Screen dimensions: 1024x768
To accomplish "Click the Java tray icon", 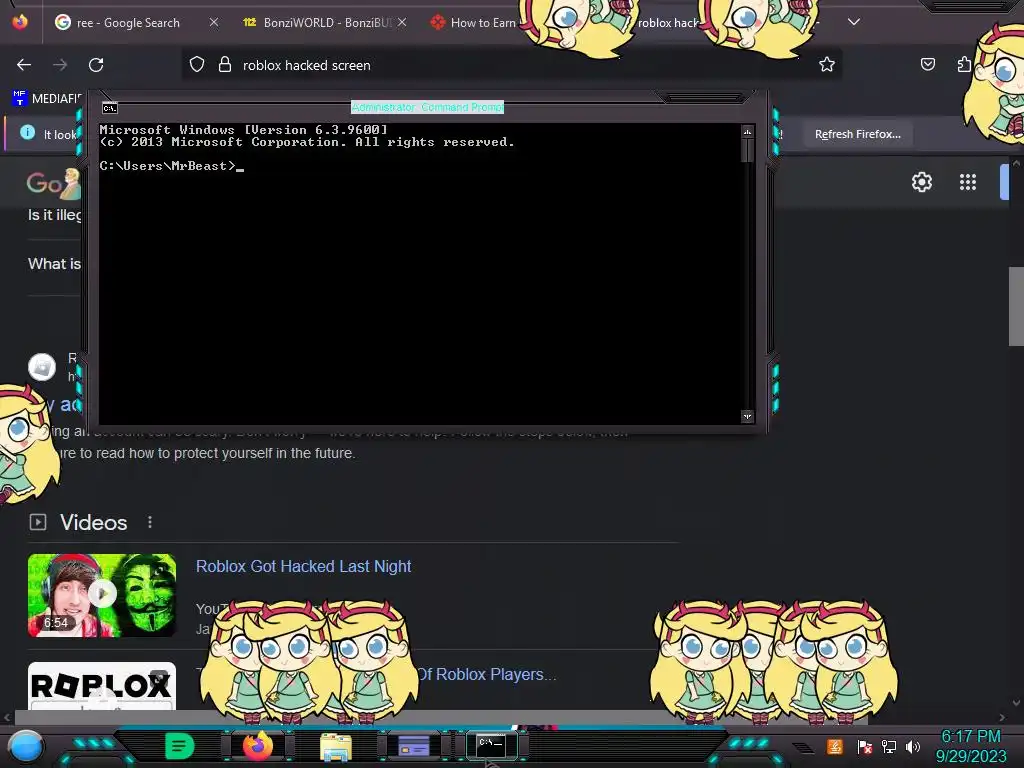I will pos(835,746).
